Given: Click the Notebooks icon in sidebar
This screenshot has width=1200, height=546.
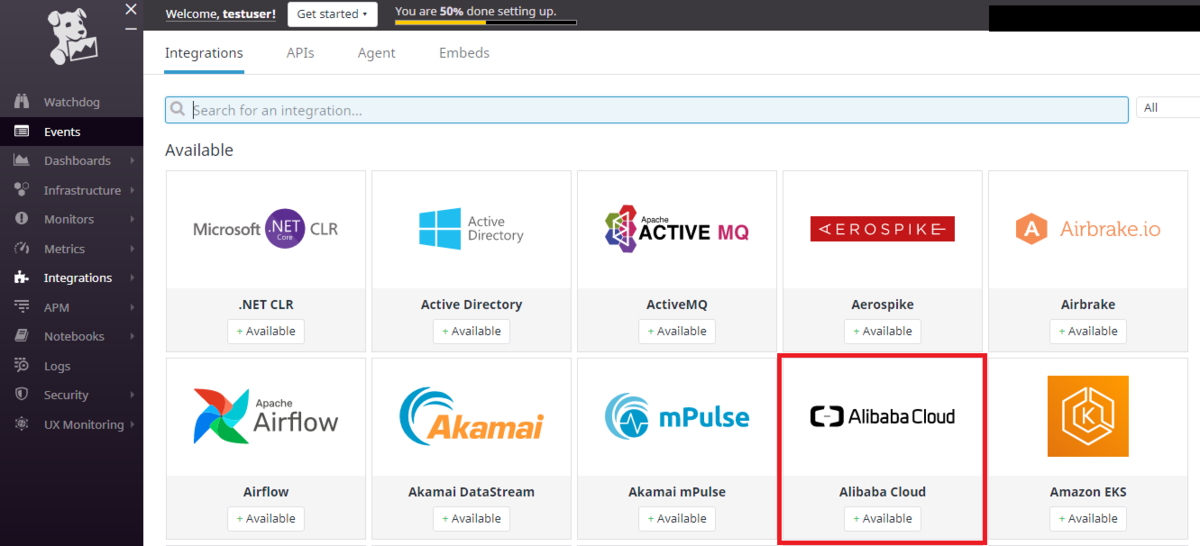Looking at the screenshot, I should [x=21, y=336].
